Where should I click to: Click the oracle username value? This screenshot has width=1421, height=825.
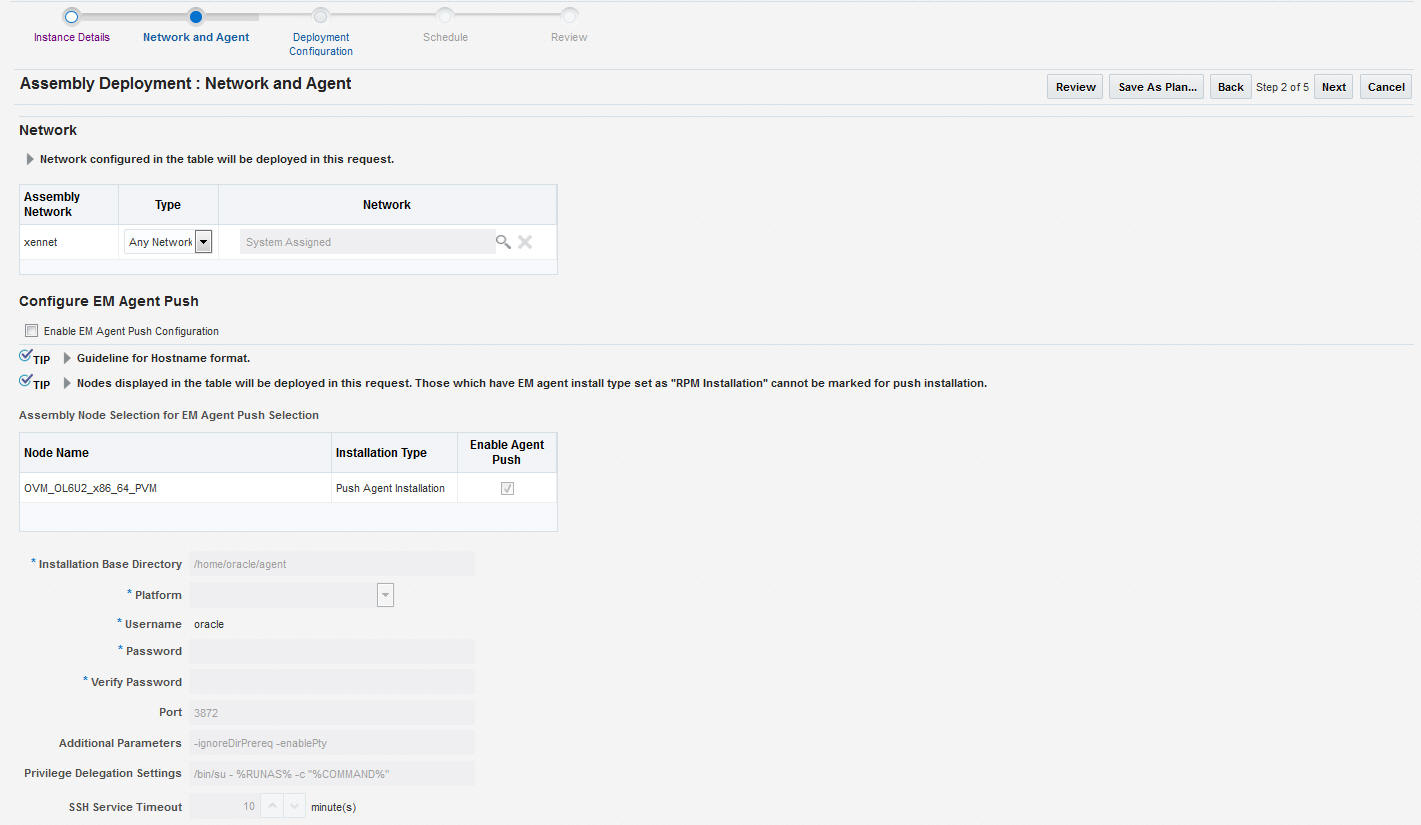pyautogui.click(x=209, y=624)
